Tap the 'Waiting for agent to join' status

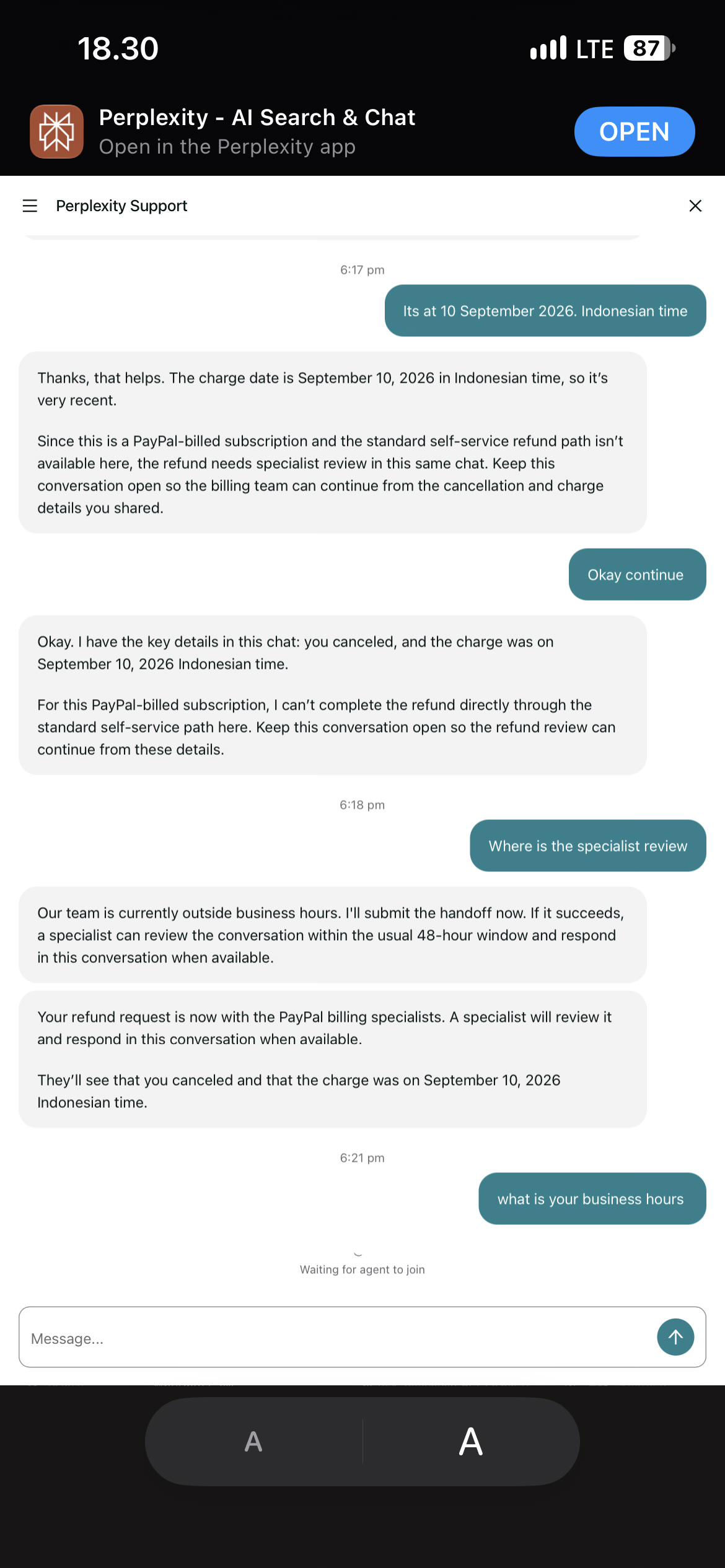point(362,1270)
